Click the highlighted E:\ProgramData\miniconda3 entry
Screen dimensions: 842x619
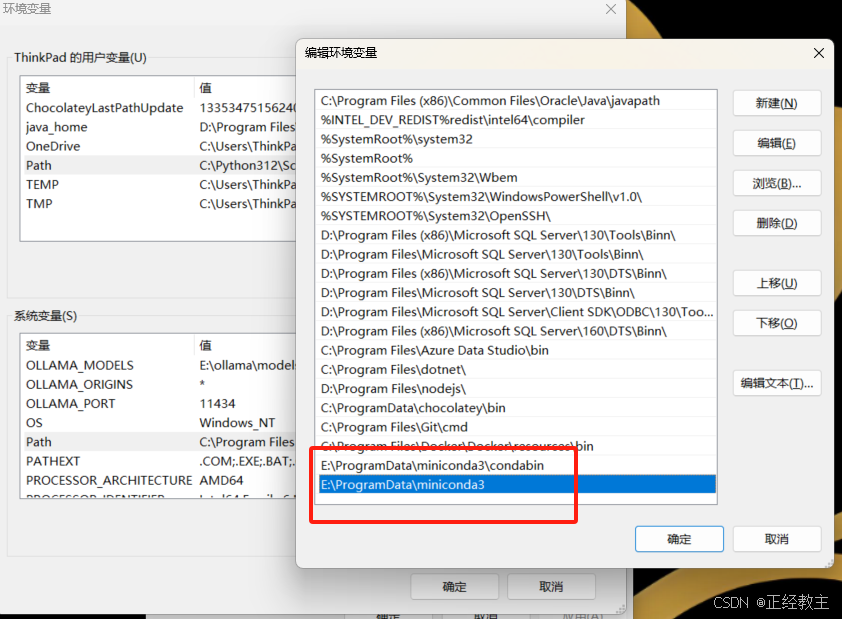coord(517,485)
